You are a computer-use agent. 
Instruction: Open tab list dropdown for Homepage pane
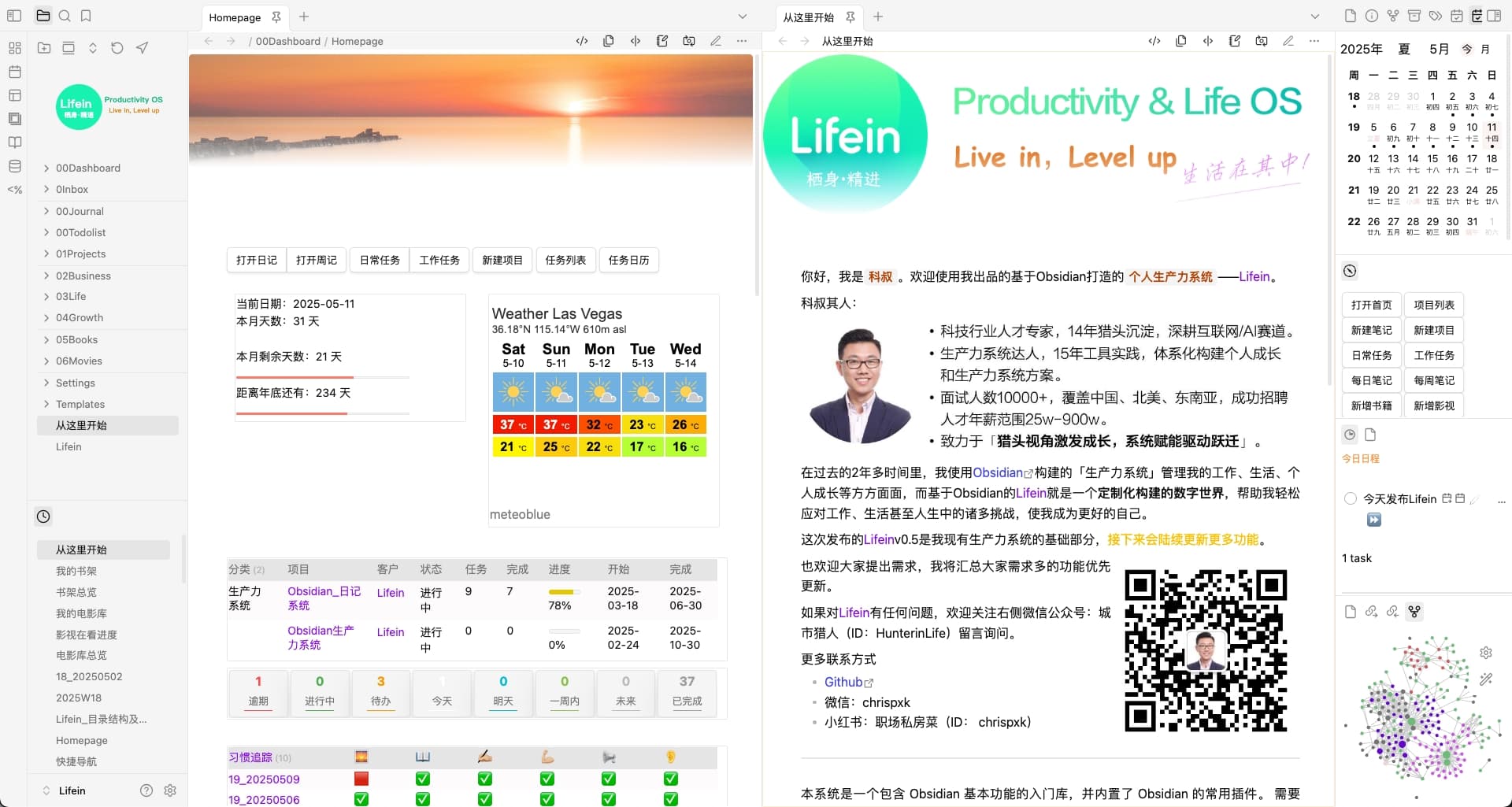pyautogui.click(x=742, y=17)
